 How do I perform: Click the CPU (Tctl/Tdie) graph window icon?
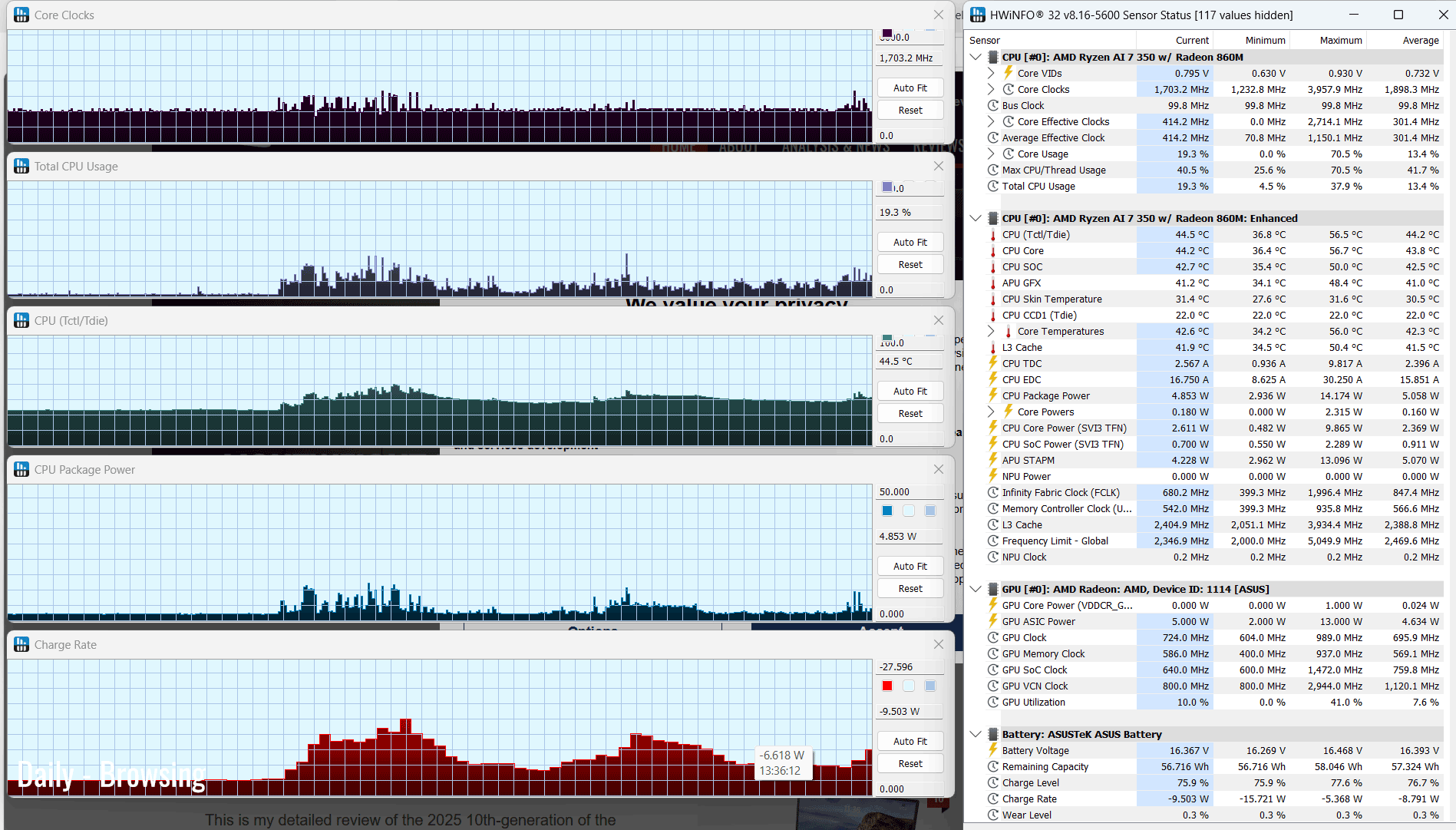[21, 320]
